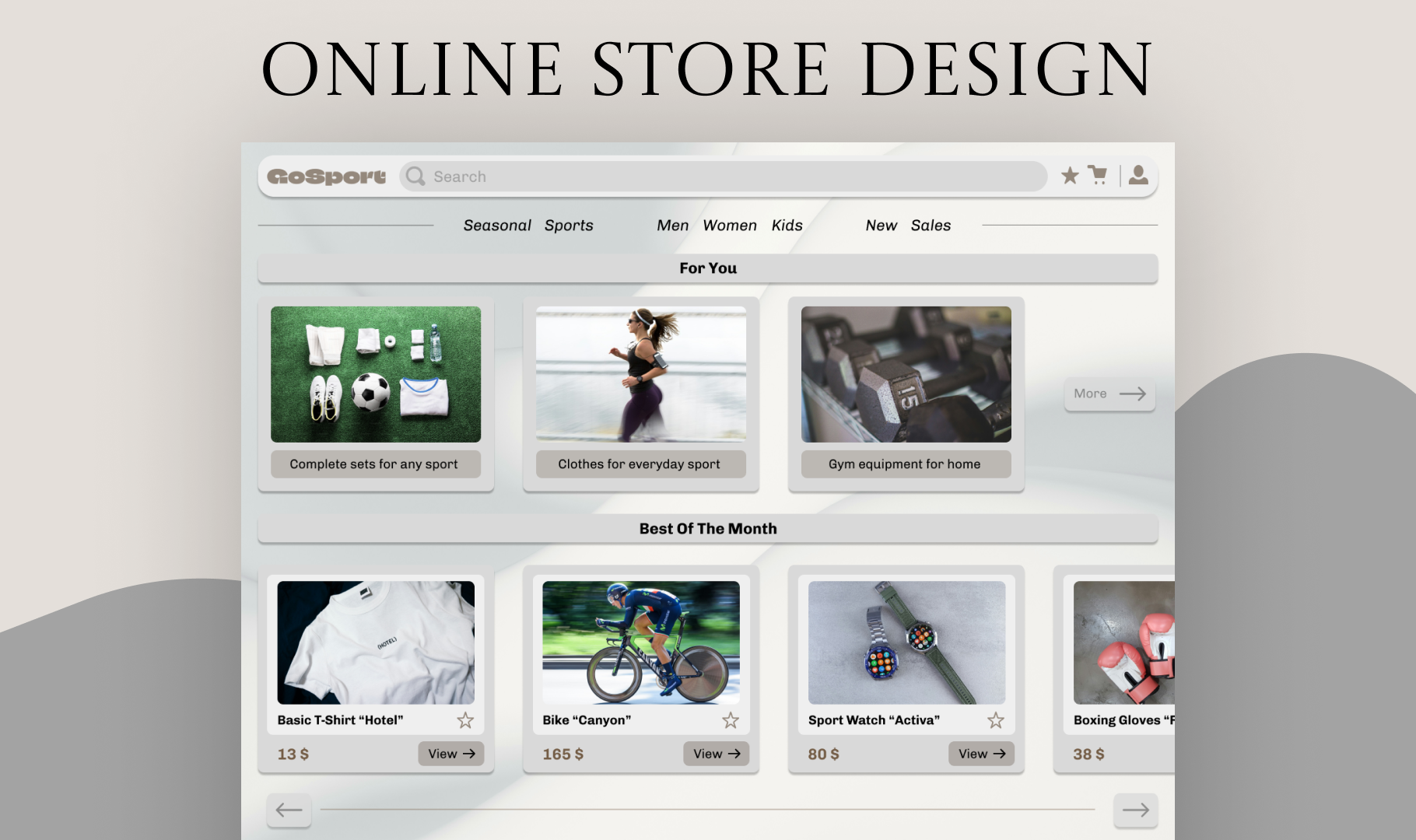Click Gym equipment for home label
The width and height of the screenshot is (1416, 840).
click(x=906, y=464)
